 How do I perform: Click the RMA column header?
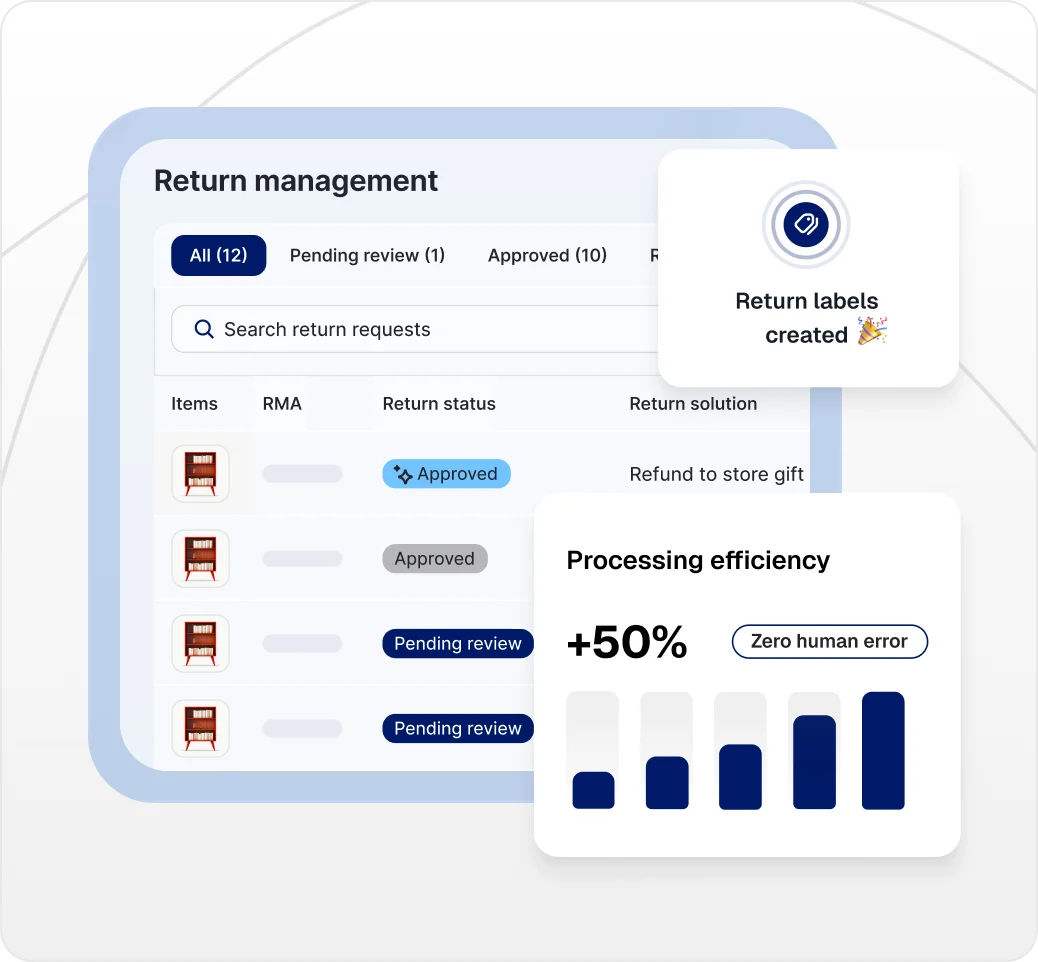(x=282, y=404)
